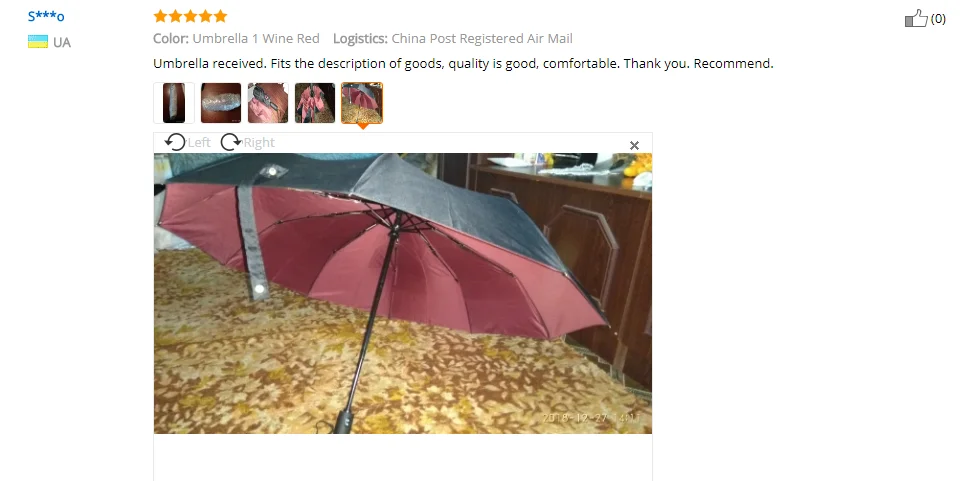Click the middle orange rating star
This screenshot has width=971, height=481.
click(190, 16)
